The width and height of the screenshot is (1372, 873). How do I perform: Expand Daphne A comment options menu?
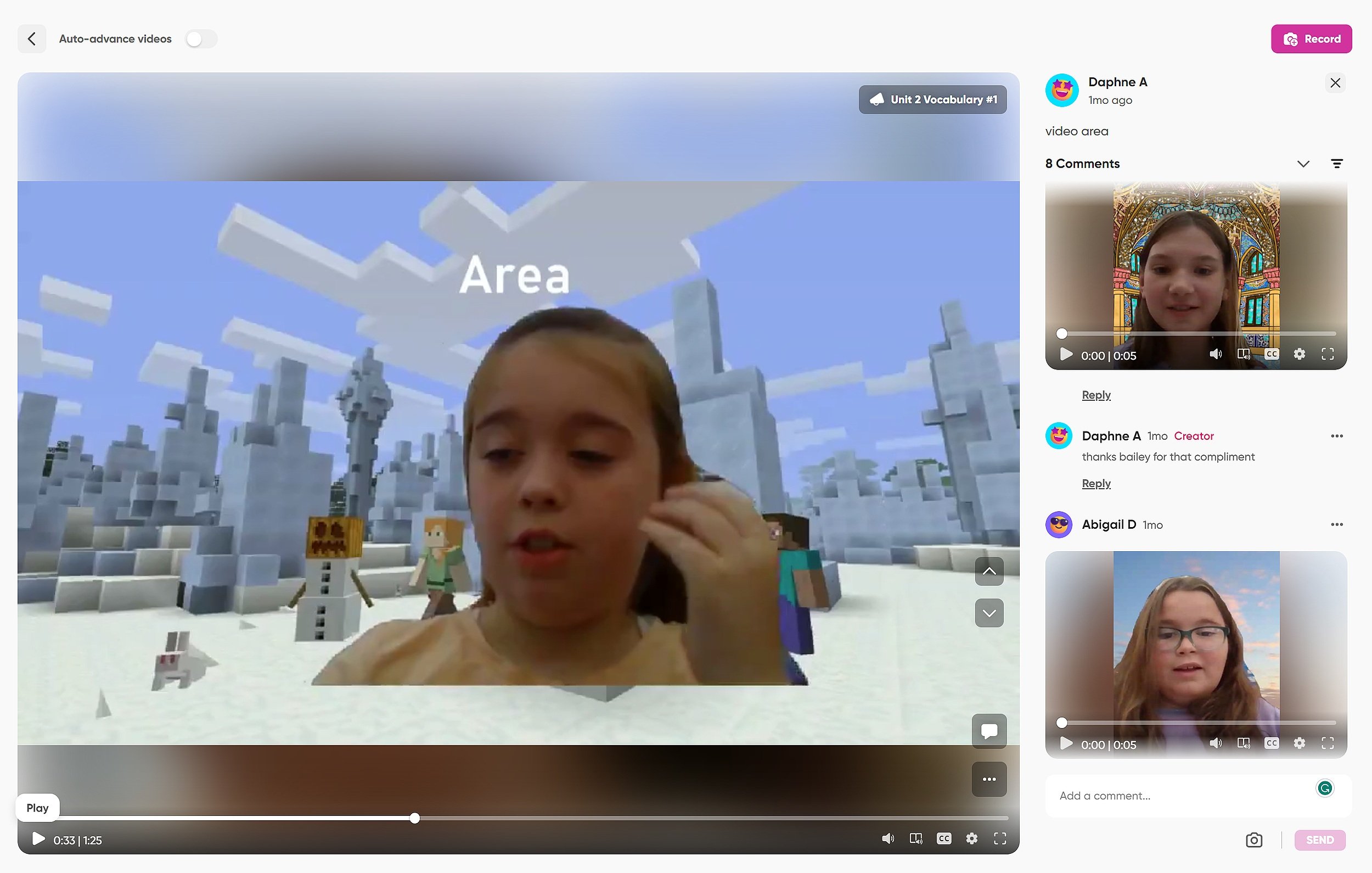pyautogui.click(x=1337, y=435)
